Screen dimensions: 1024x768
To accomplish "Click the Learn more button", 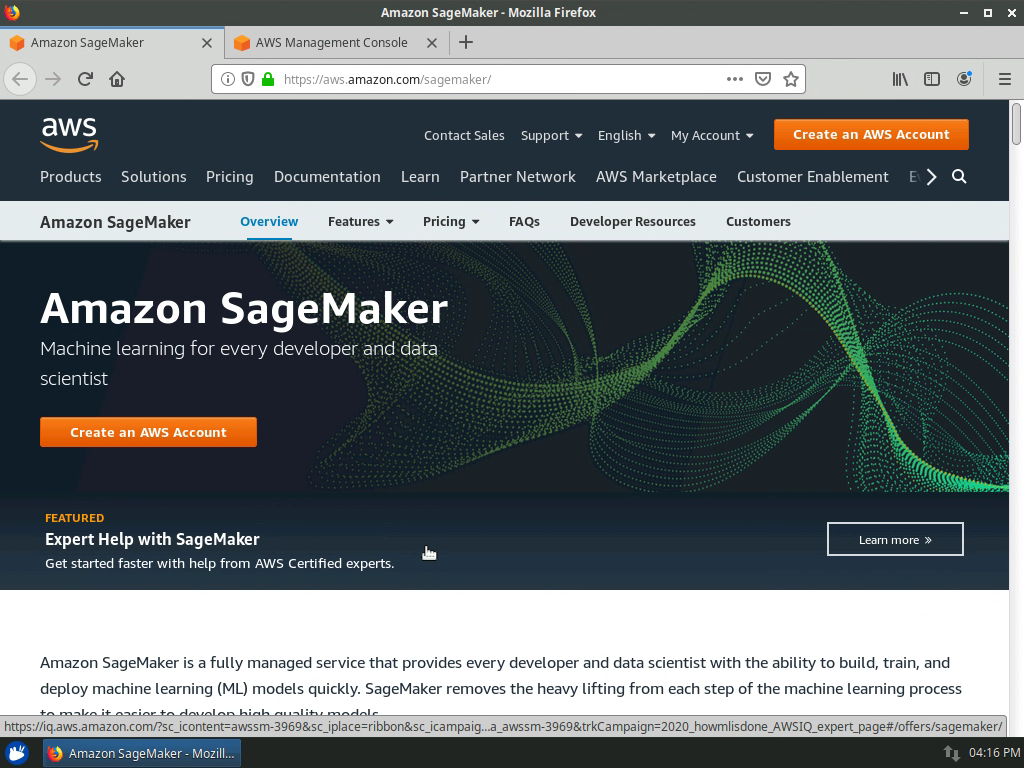I will [895, 539].
